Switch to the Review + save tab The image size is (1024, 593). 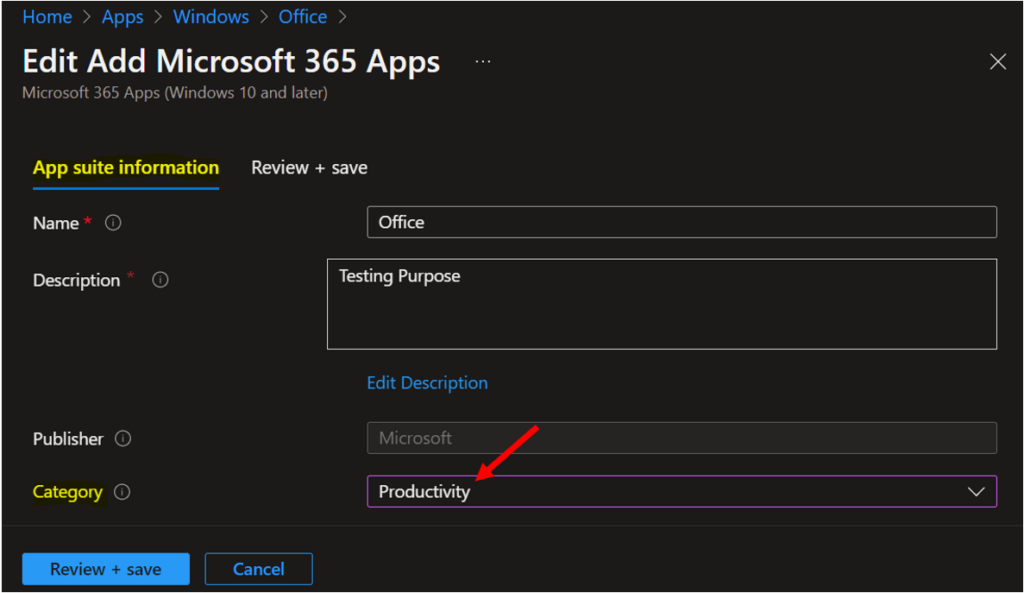coord(309,168)
